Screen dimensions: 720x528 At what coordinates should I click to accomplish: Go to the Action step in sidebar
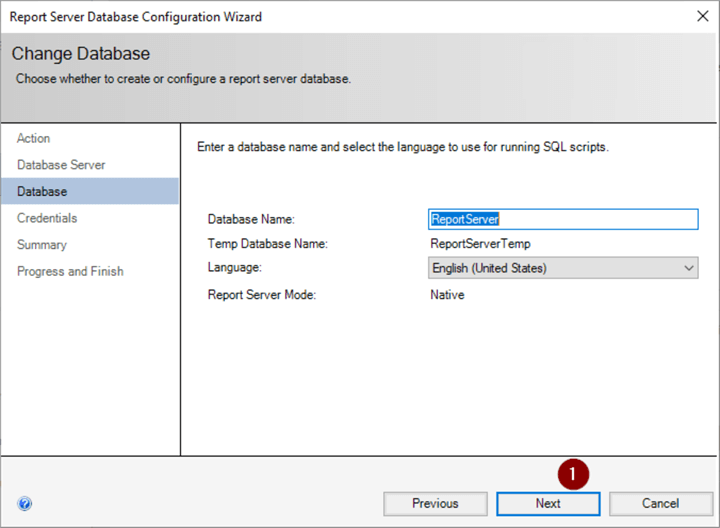(x=34, y=138)
